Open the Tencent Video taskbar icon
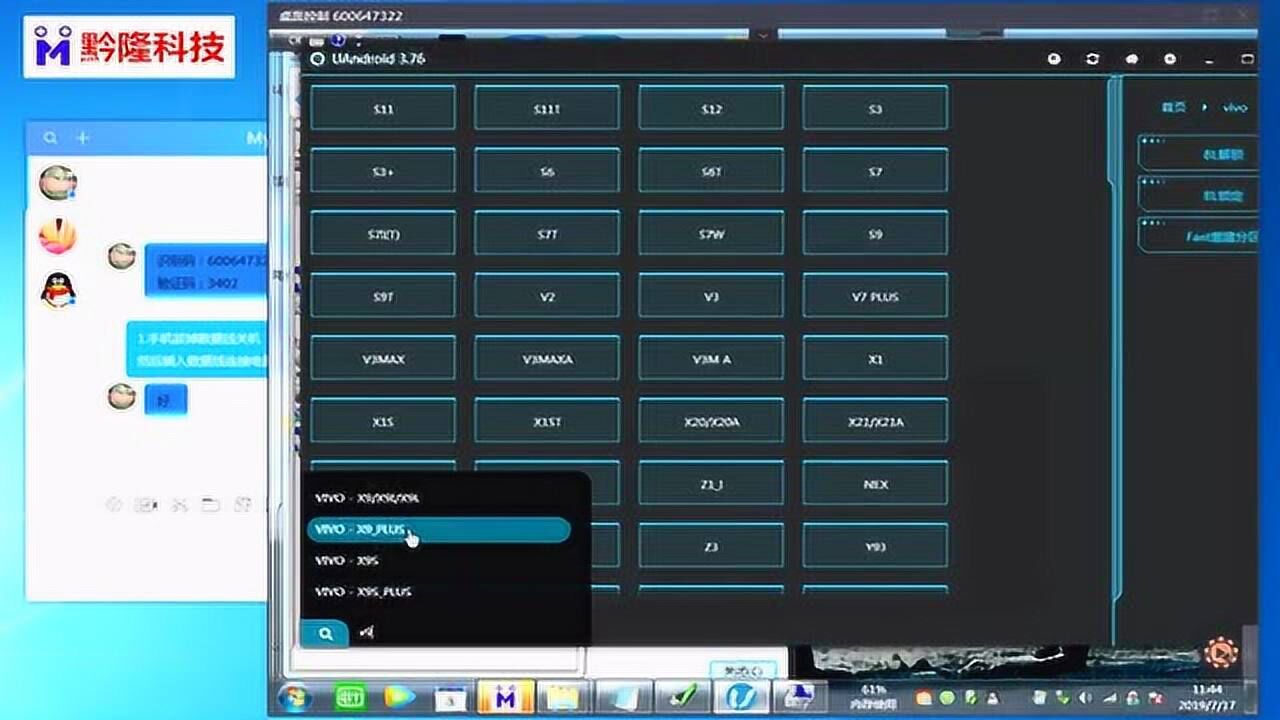Image resolution: width=1280 pixels, height=720 pixels. (400, 696)
